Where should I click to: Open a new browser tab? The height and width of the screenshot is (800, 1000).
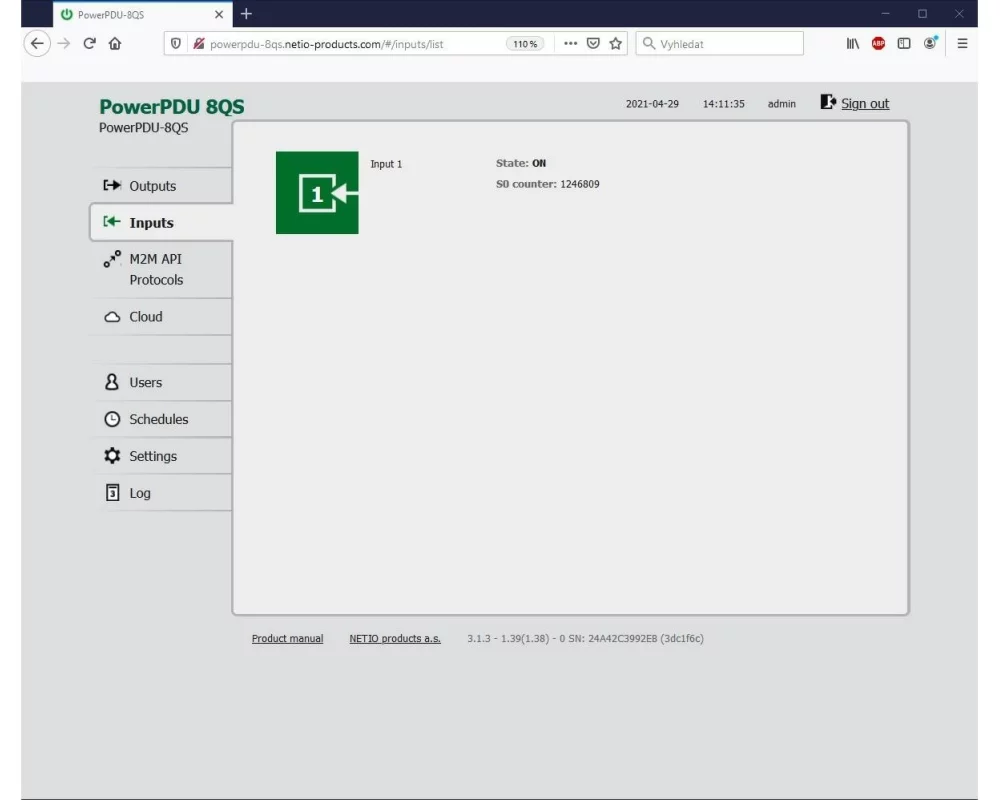click(246, 14)
